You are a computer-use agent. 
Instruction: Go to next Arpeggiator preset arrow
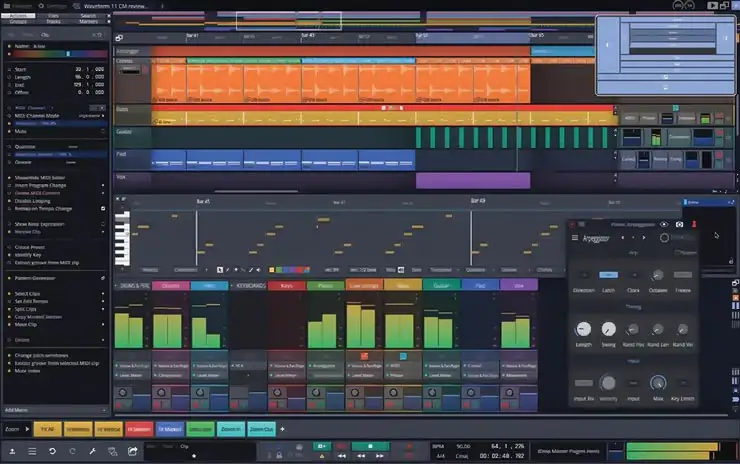pos(644,238)
